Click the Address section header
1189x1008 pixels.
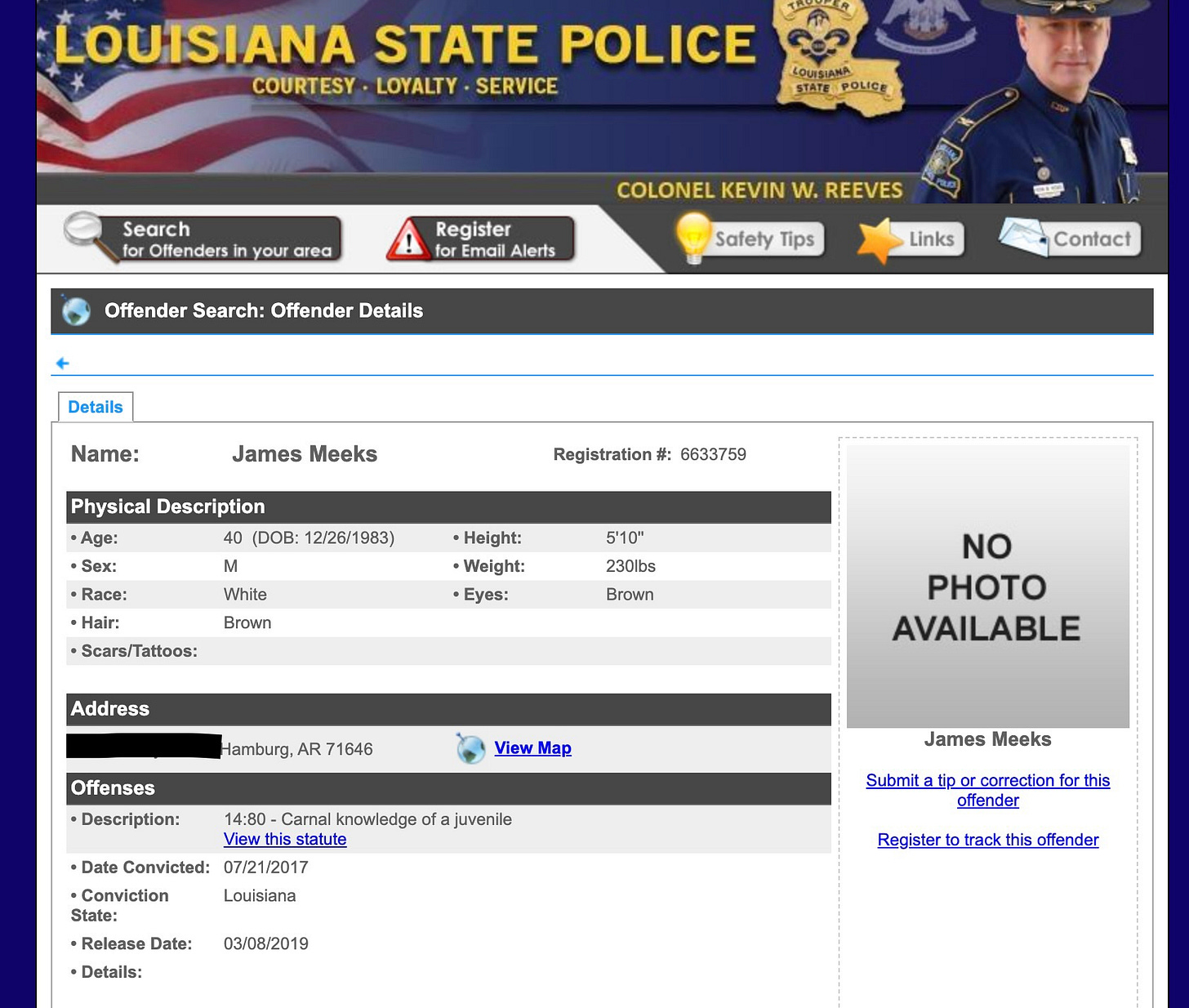click(x=448, y=709)
